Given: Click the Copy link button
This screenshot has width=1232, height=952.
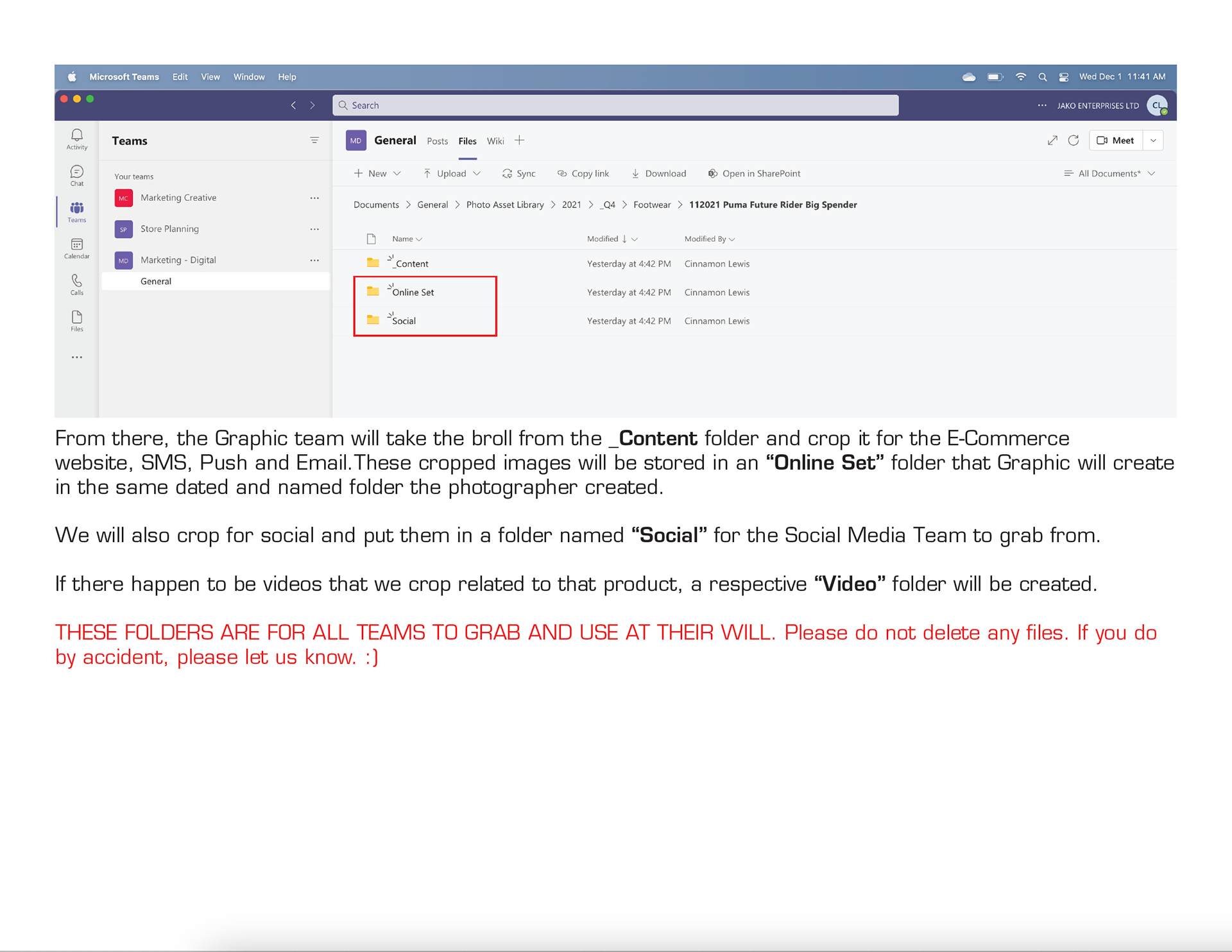Looking at the screenshot, I should pyautogui.click(x=583, y=174).
